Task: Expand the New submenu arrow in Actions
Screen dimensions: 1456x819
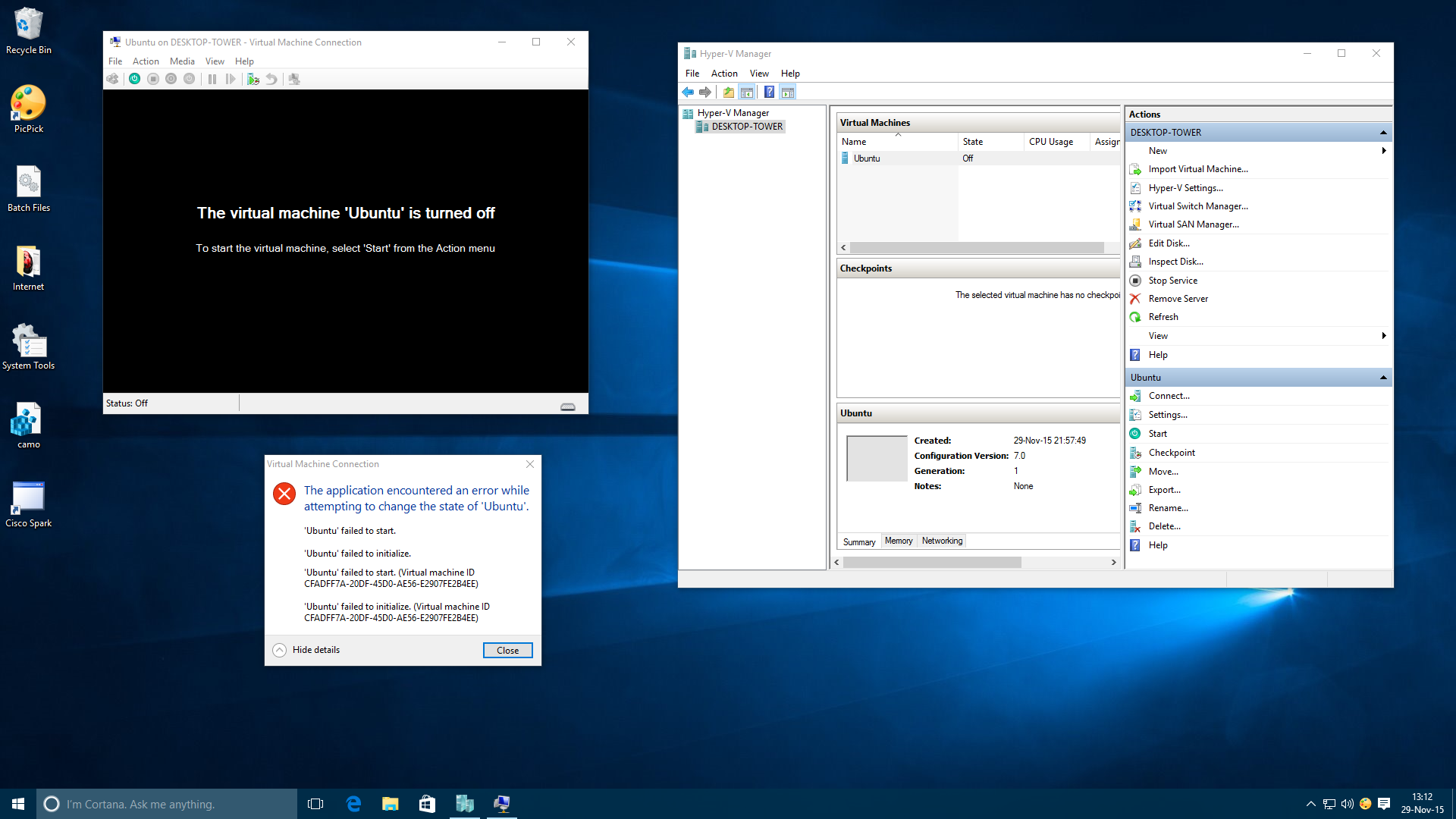Action: (1384, 151)
